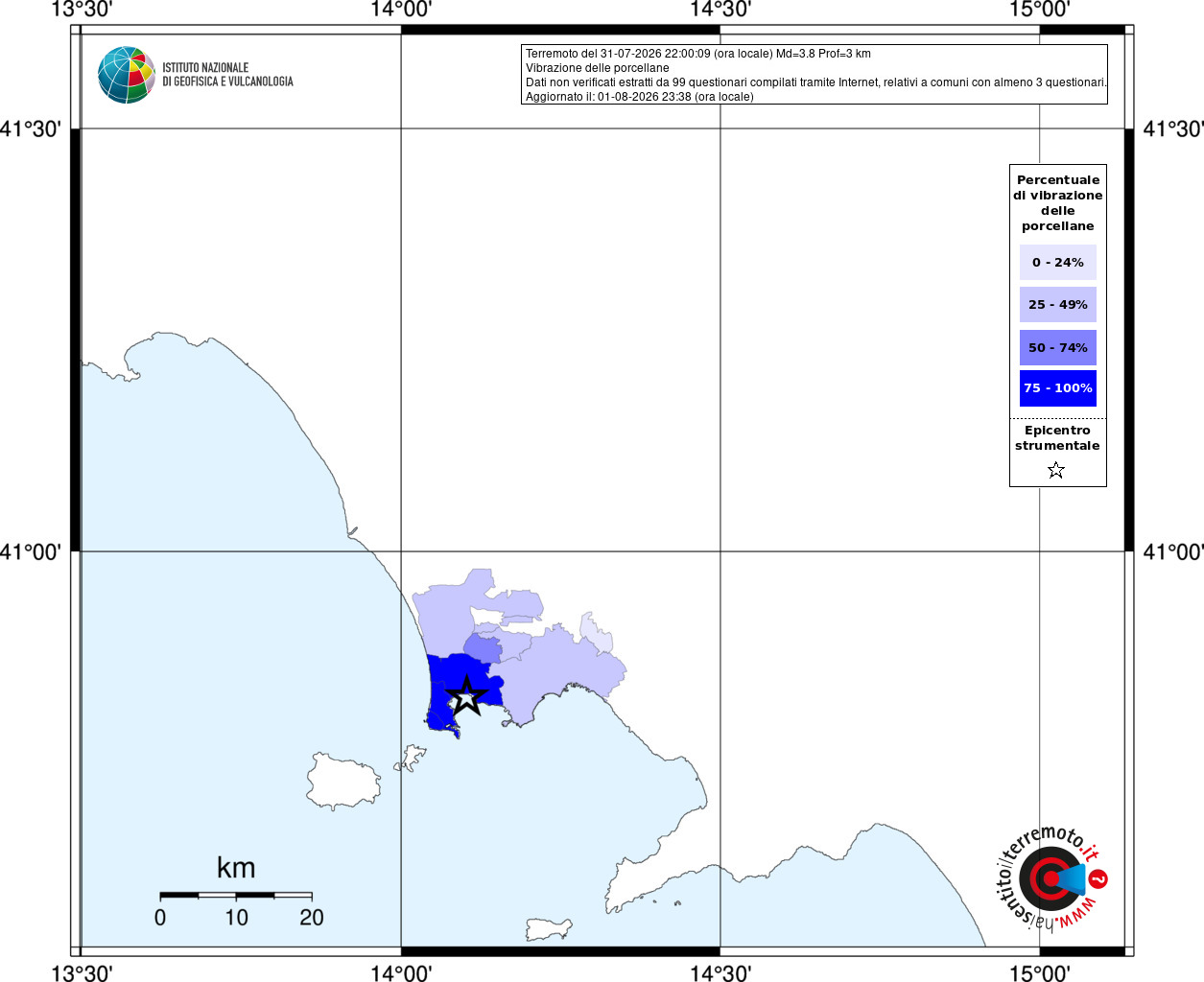The image size is (1204, 982).
Task: Click the 'Aggiornato il: 01-08-2026' line
Action: click(x=639, y=97)
